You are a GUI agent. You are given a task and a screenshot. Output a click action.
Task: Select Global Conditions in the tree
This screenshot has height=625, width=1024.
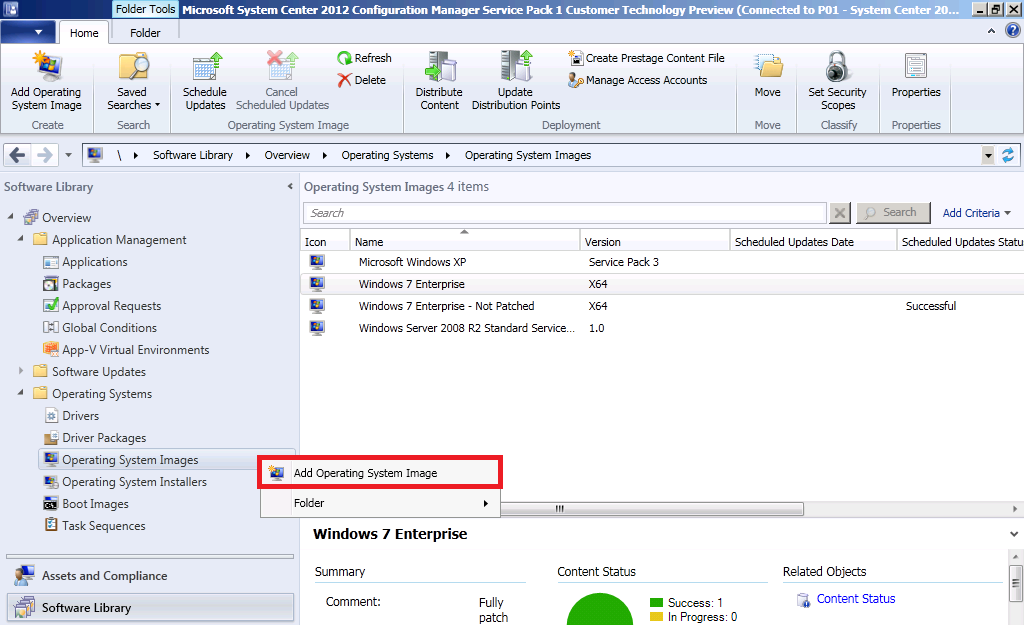click(x=109, y=328)
